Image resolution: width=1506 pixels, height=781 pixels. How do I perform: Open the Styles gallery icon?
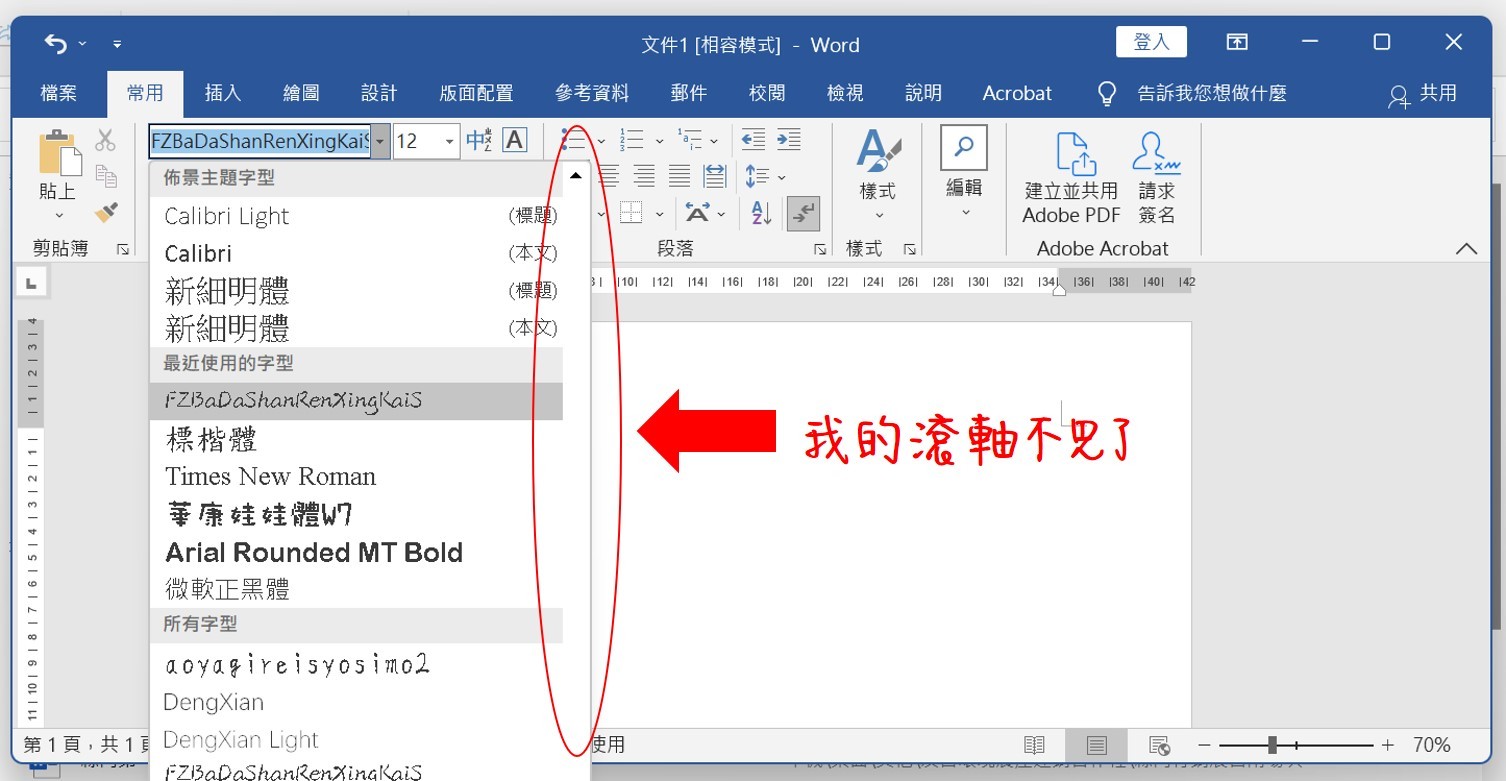[878, 151]
